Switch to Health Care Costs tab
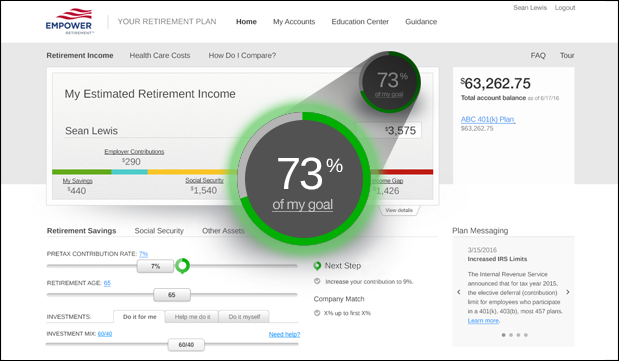619x361 pixels. pyautogui.click(x=160, y=55)
